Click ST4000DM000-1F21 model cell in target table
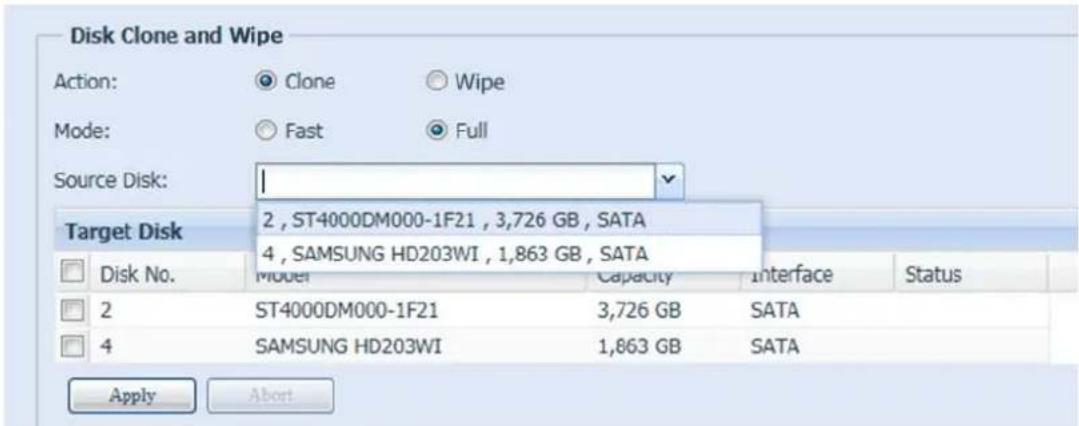This screenshot has height=426, width=1079. pyautogui.click(x=347, y=312)
